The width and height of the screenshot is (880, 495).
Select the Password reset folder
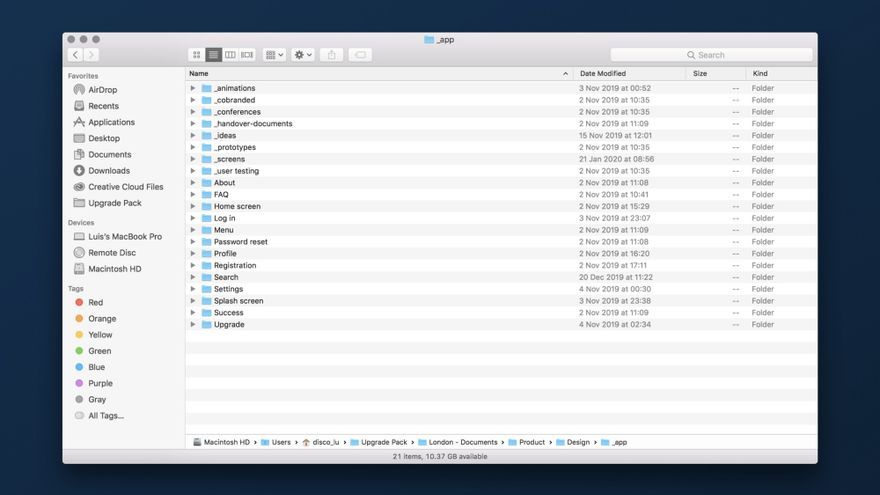point(240,242)
